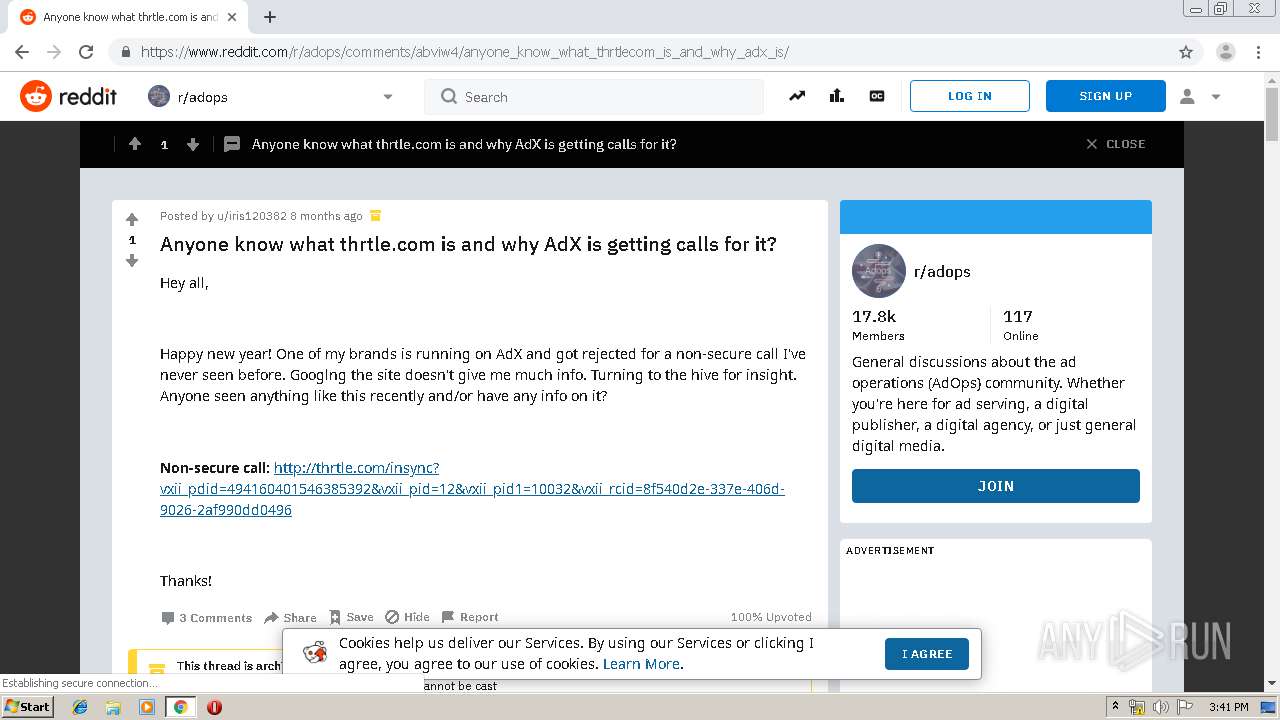Hide this post
The width and height of the screenshot is (1280, 720).
(408, 618)
